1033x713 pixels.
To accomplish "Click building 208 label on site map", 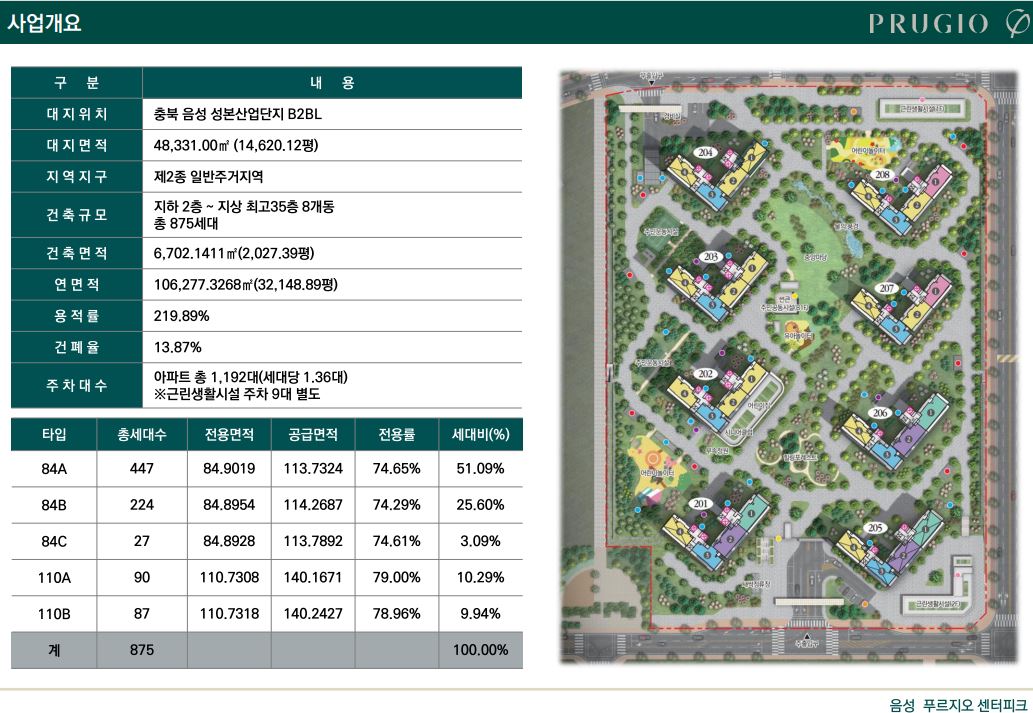I will [x=882, y=175].
